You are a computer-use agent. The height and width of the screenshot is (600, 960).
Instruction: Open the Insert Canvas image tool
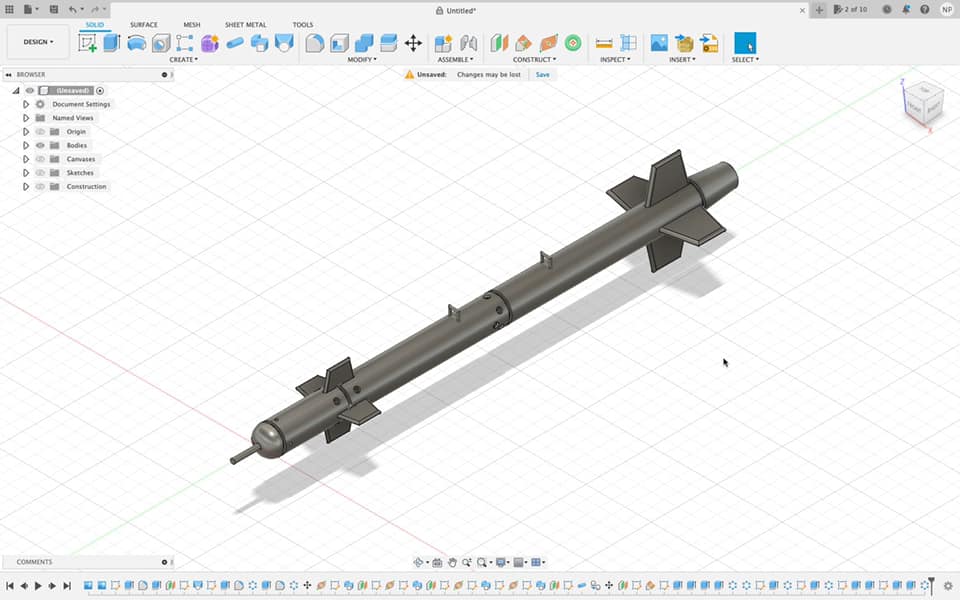(x=659, y=43)
